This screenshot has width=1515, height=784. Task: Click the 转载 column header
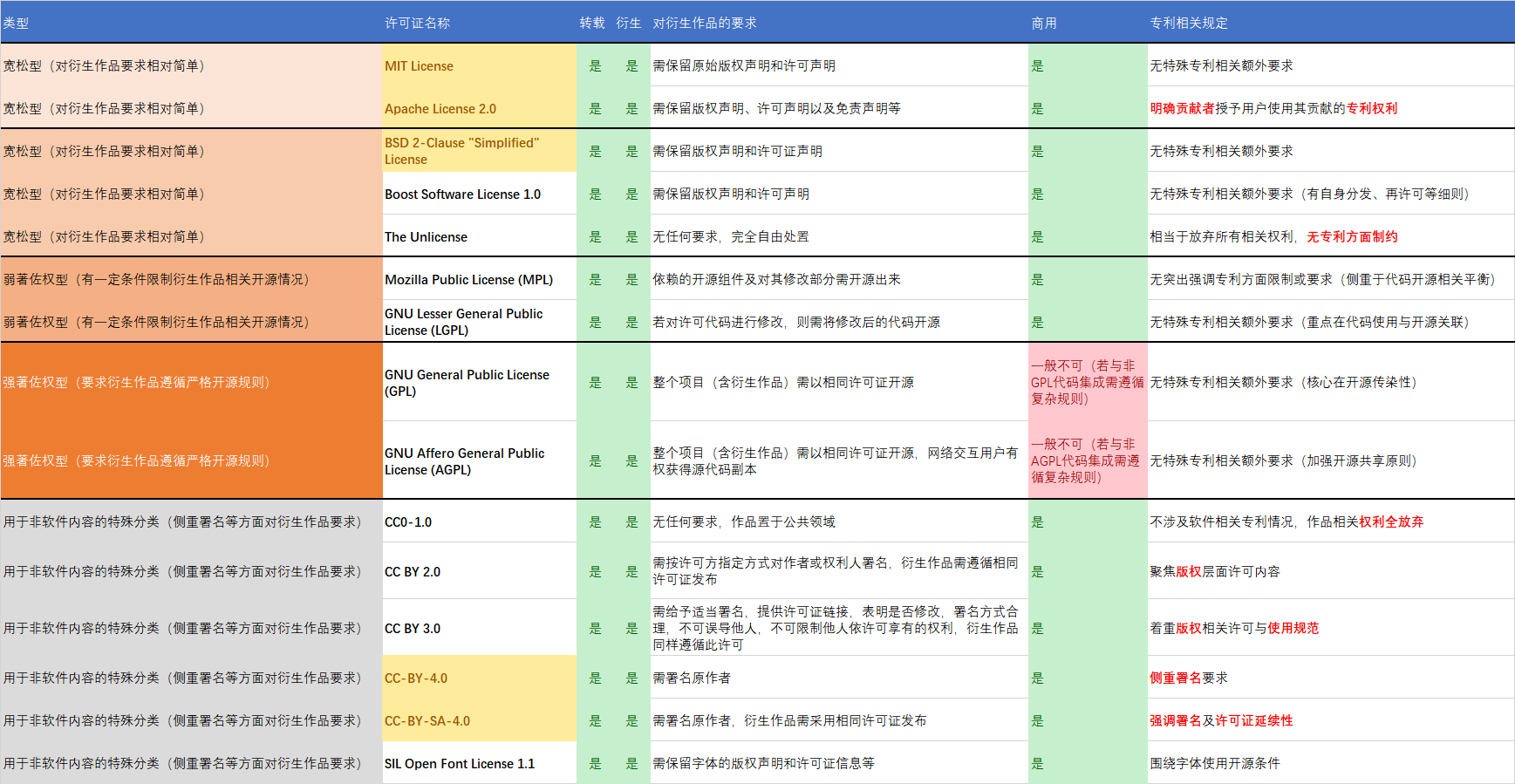595,23
